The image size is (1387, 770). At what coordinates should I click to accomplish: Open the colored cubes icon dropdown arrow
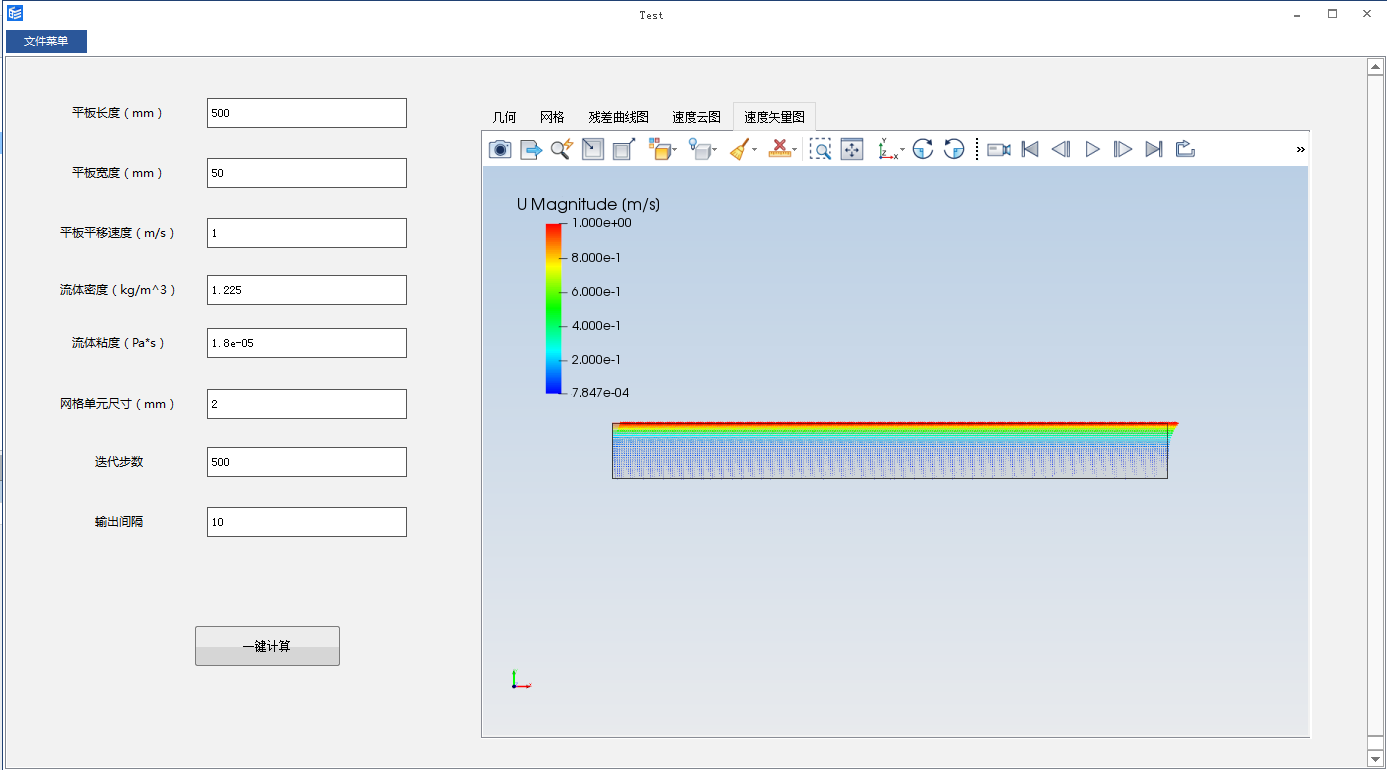click(x=675, y=150)
